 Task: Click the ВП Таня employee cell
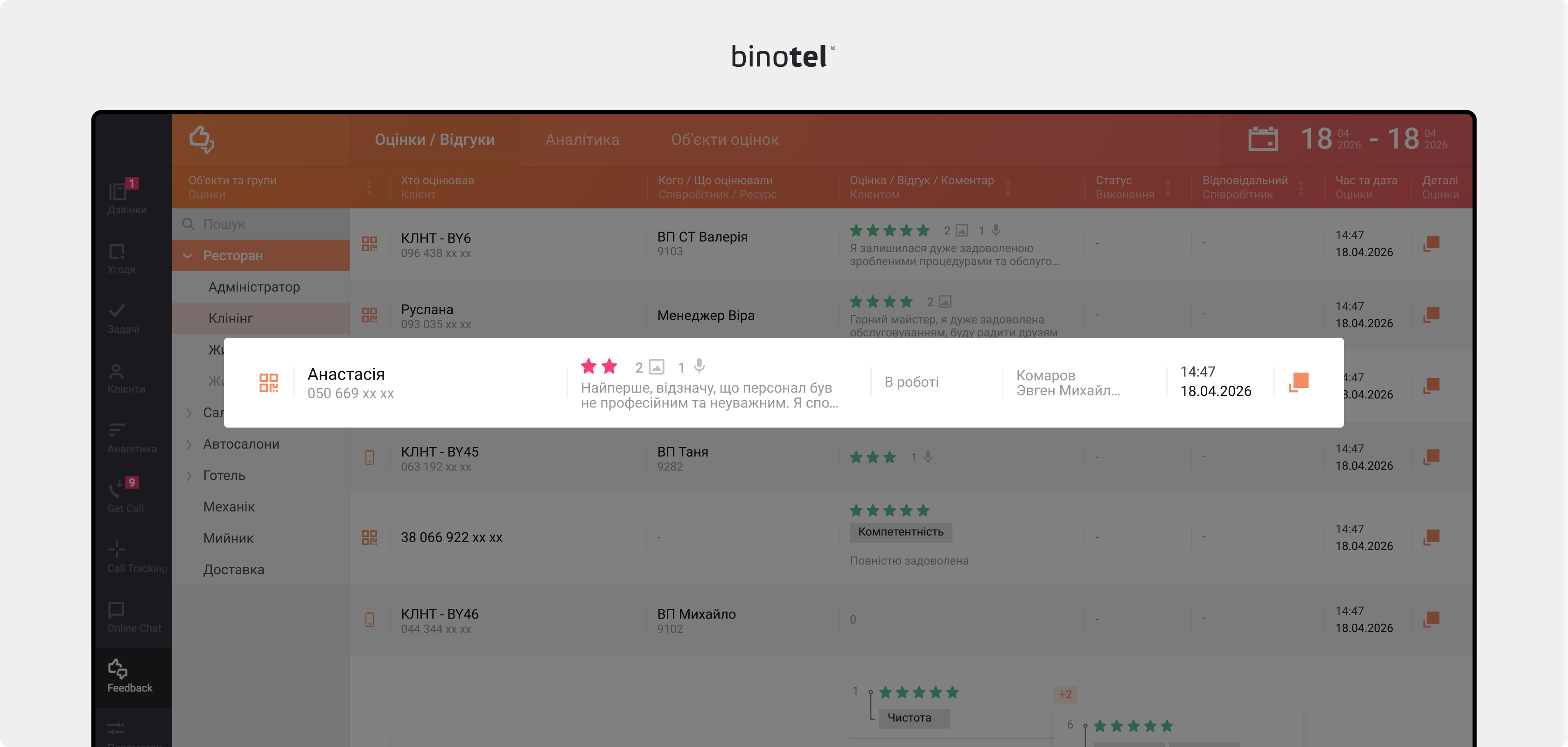[x=682, y=458]
